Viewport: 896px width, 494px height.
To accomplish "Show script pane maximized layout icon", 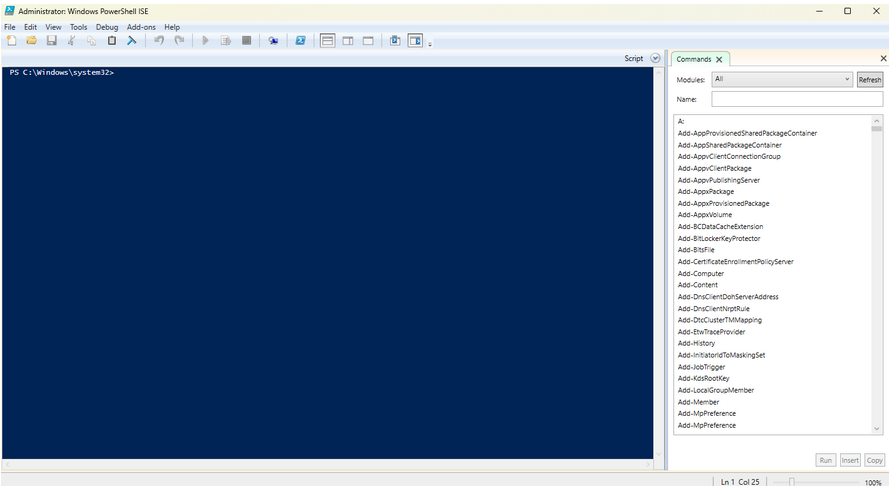I will coord(368,41).
